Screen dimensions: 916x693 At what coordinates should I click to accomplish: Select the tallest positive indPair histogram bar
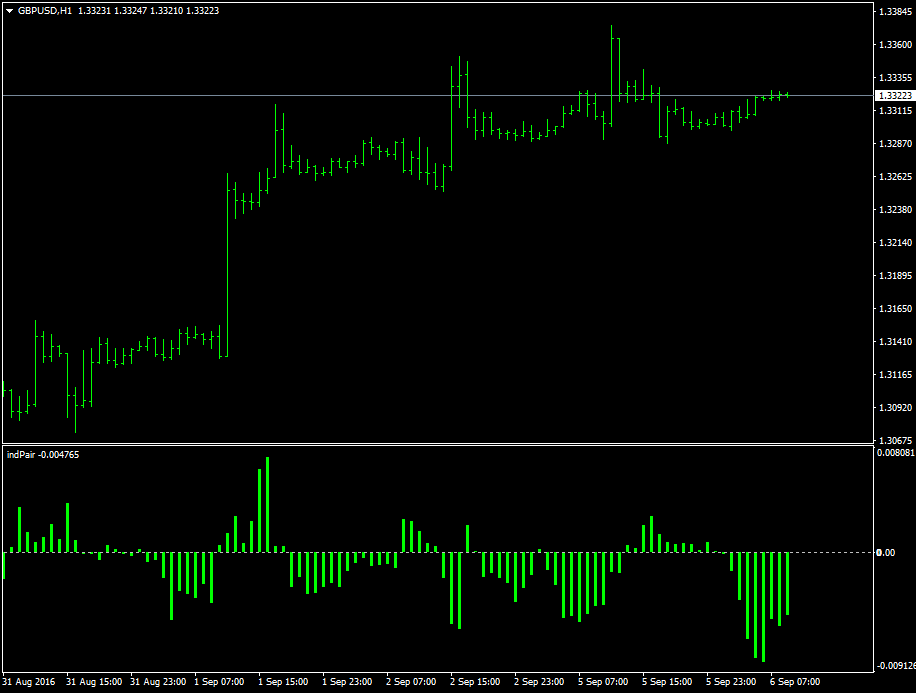(268, 505)
